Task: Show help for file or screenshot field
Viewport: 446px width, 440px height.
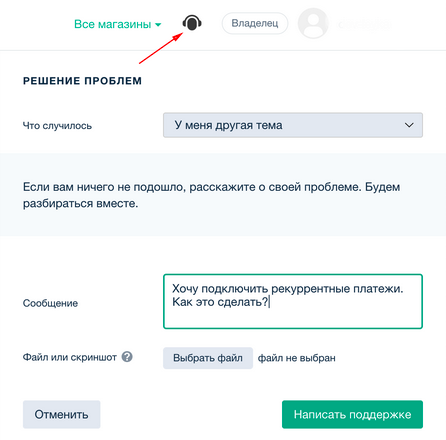Action: [x=127, y=357]
